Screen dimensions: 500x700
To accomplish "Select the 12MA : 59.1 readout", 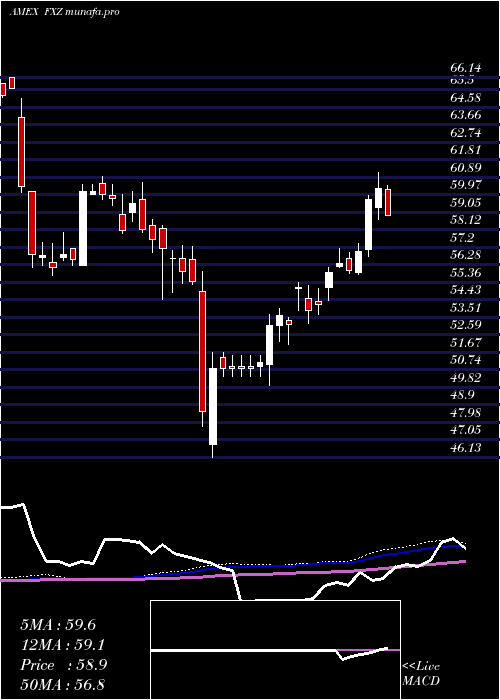I will click(x=63, y=645).
